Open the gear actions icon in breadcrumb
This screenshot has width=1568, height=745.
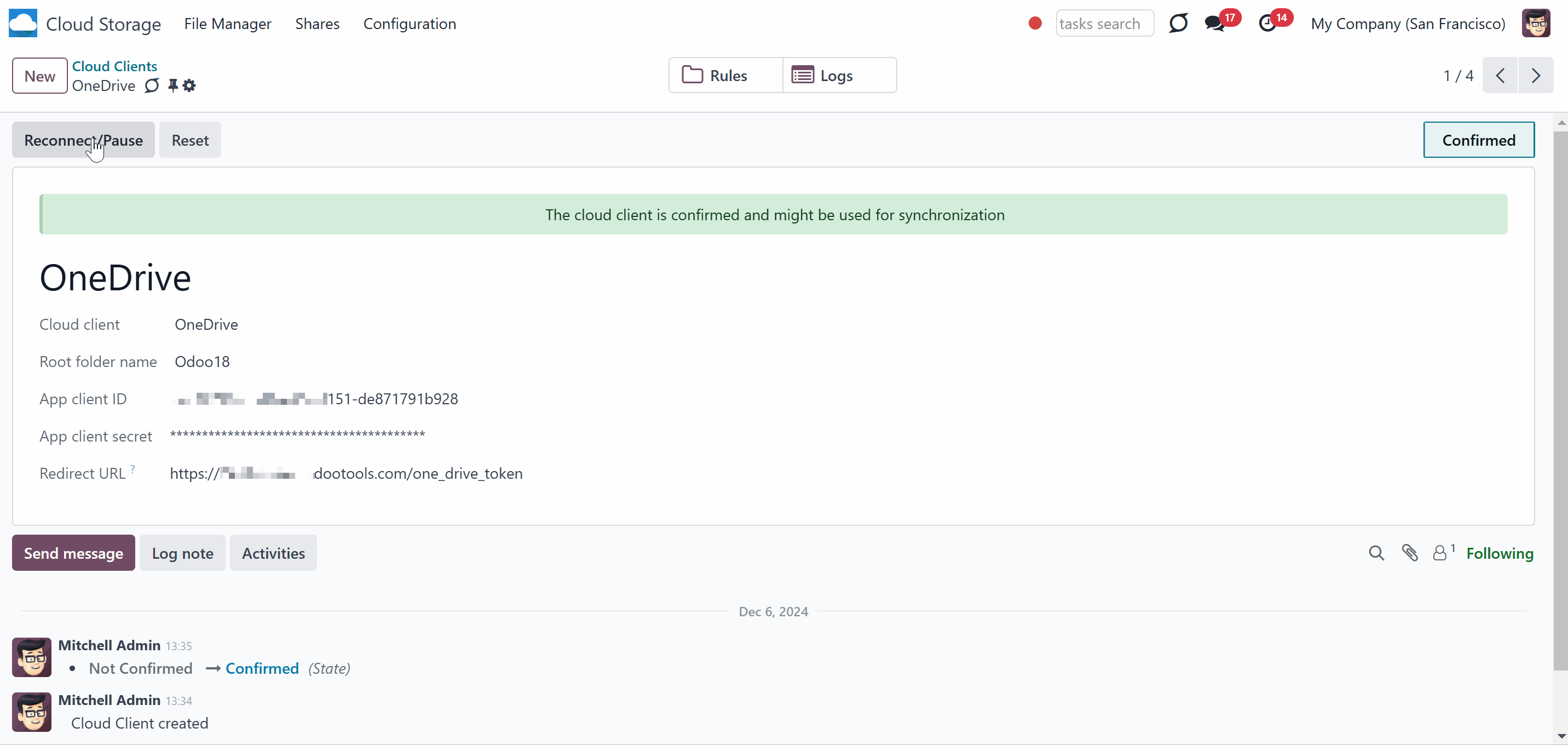pyautogui.click(x=189, y=85)
